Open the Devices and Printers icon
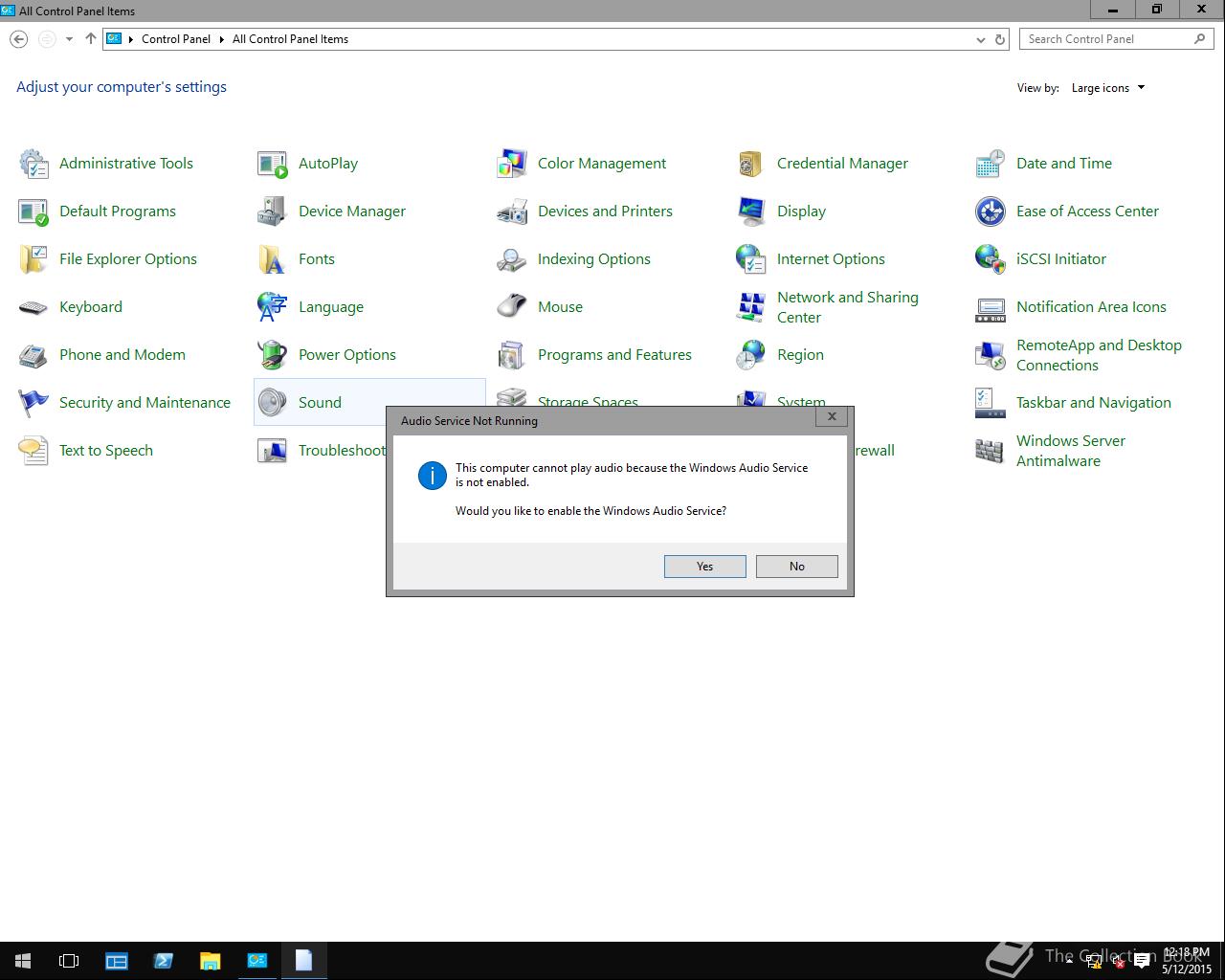 [x=512, y=212]
